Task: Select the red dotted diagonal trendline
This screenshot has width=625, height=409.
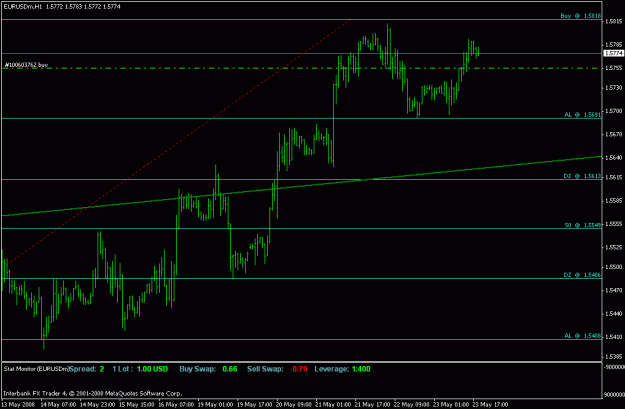Action: click(x=177, y=143)
